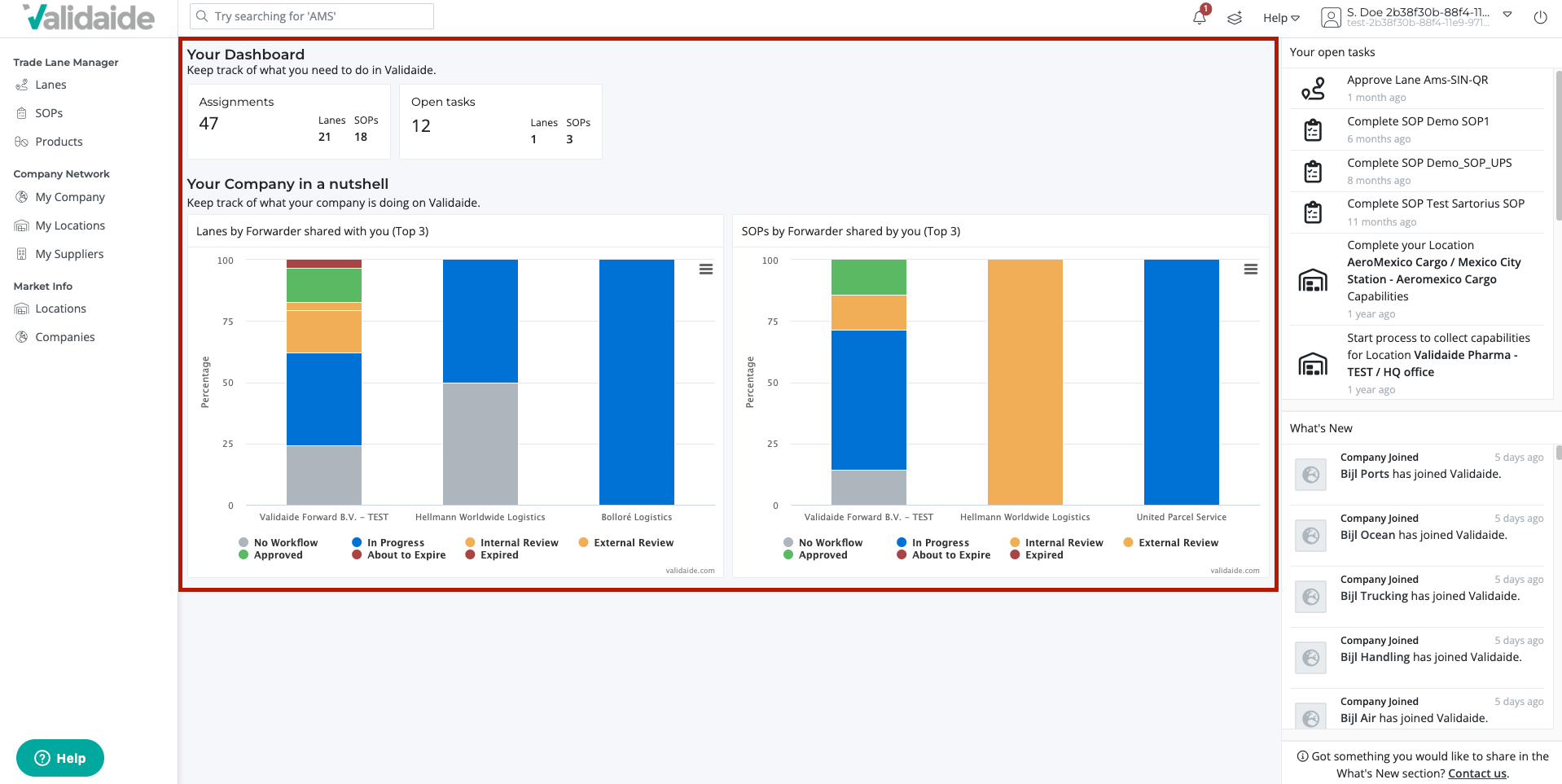Open the notifications bell icon

[x=1200, y=17]
